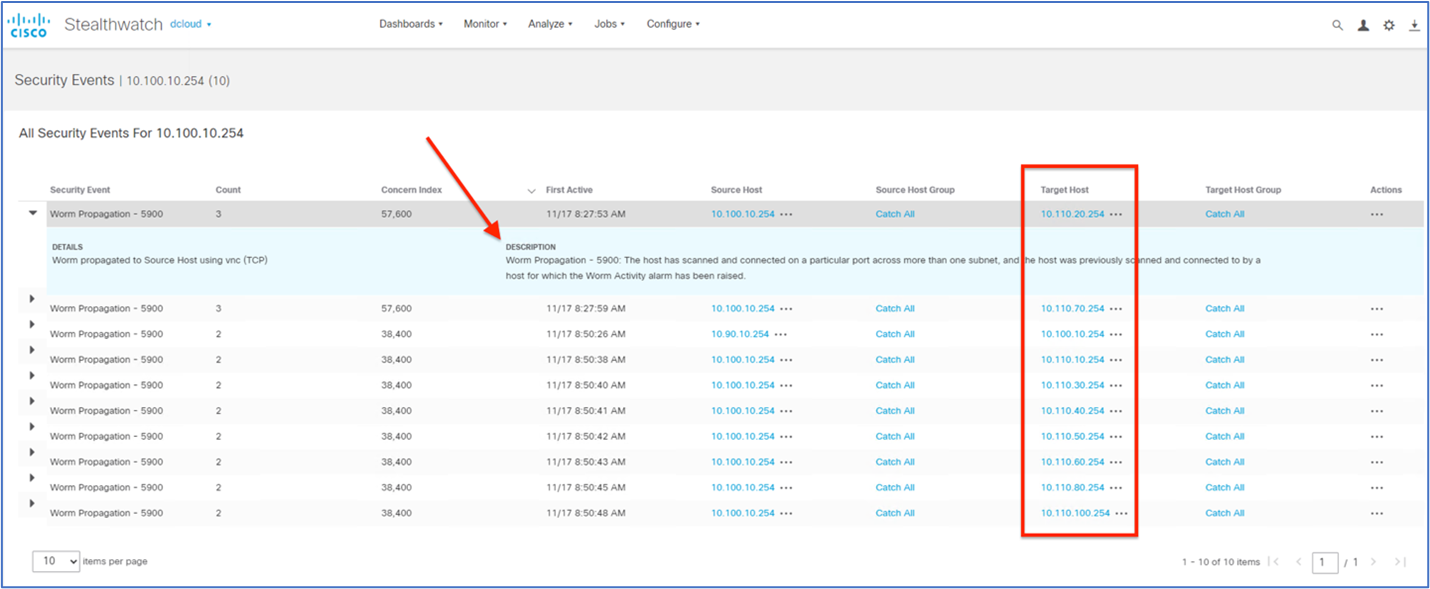
Task: Click the download icon in top bar
Action: pyautogui.click(x=1414, y=26)
